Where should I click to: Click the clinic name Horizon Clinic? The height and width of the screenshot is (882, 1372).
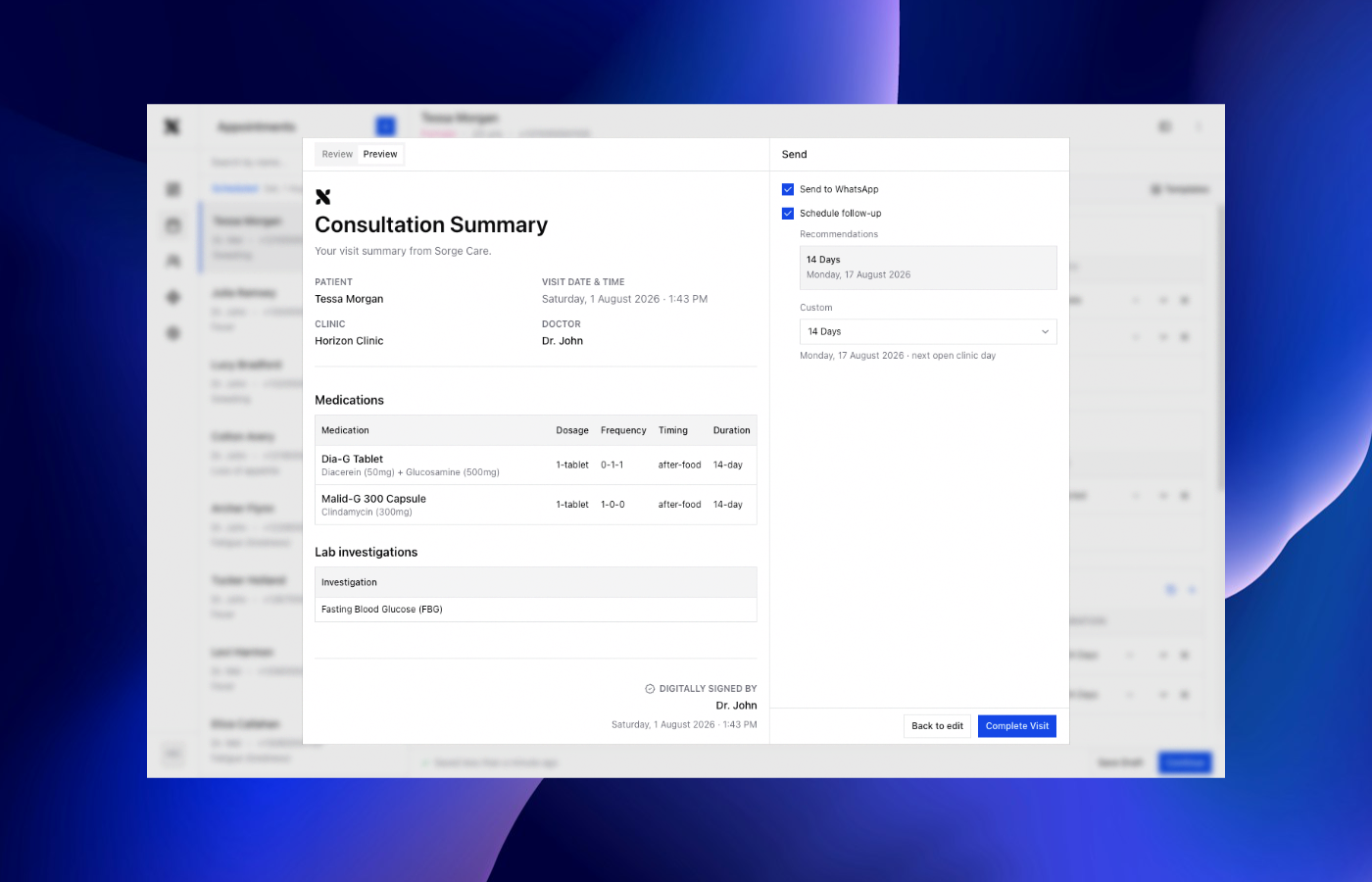click(349, 341)
